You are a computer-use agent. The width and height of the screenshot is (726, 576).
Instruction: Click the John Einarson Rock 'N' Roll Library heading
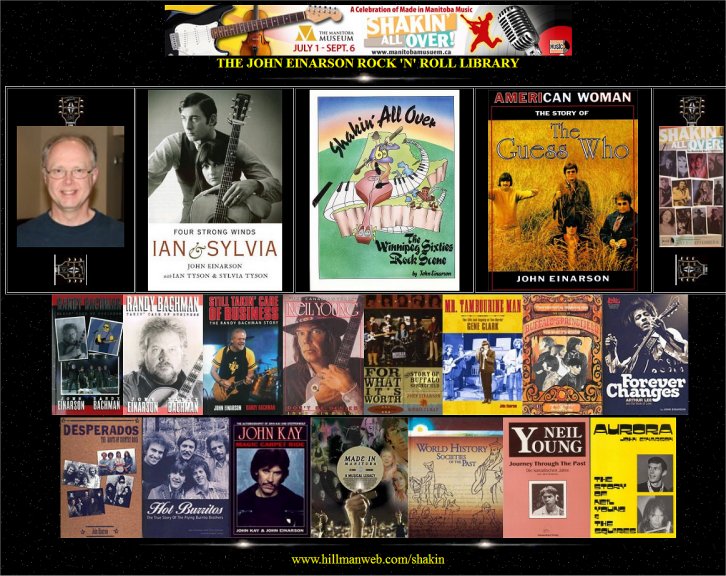click(368, 63)
